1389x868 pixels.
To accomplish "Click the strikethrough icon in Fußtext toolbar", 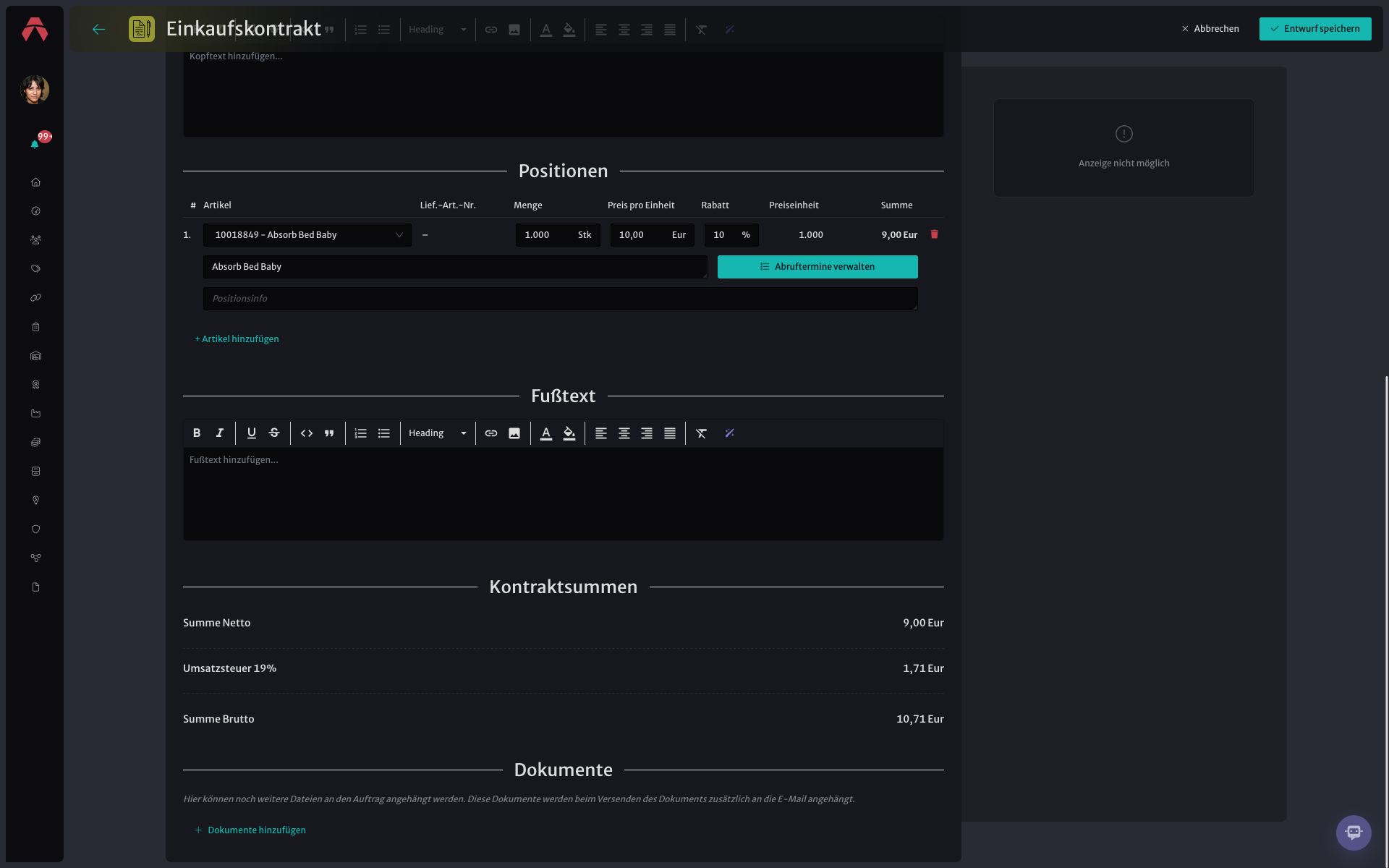I will 274,433.
